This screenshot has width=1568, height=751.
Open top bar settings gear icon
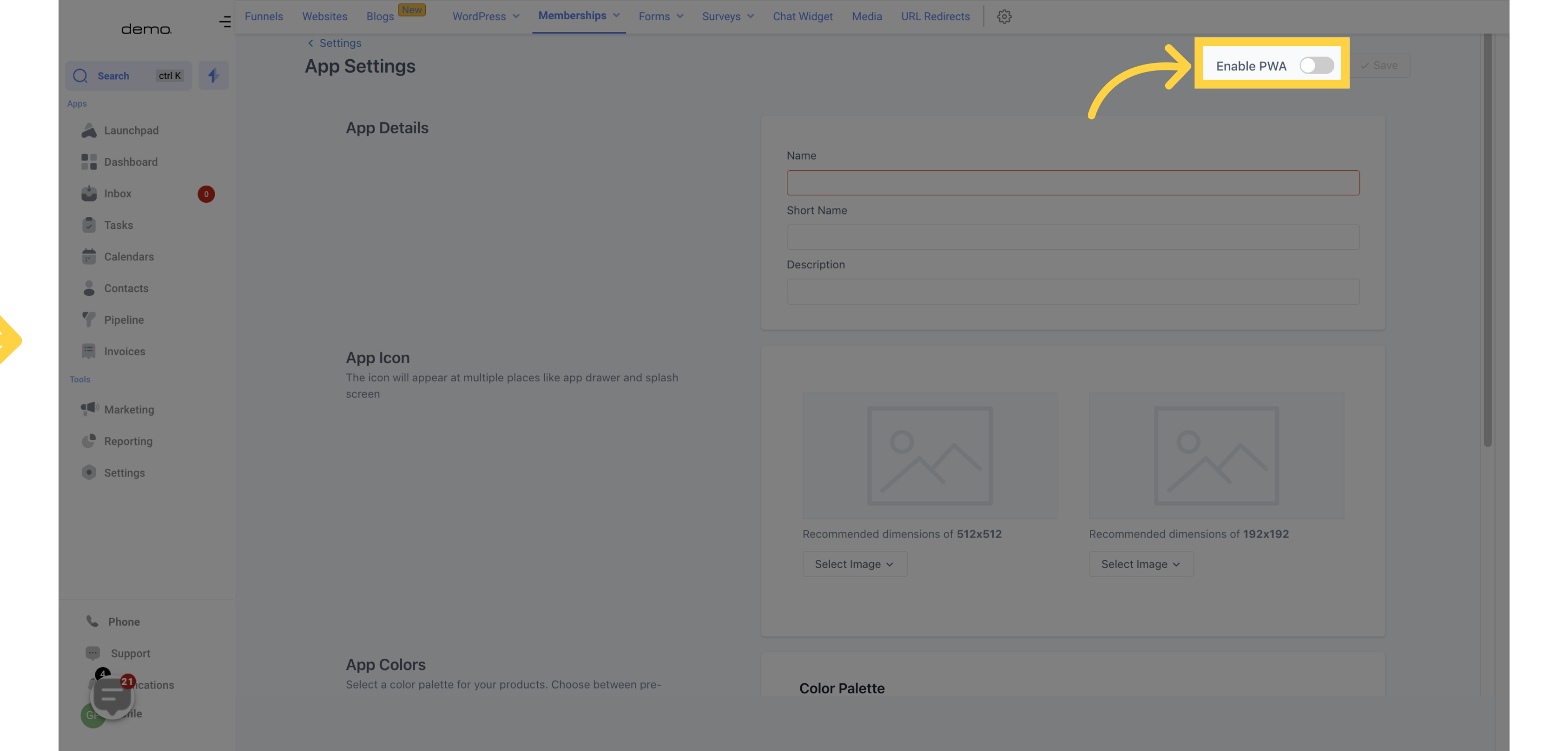click(x=1005, y=17)
